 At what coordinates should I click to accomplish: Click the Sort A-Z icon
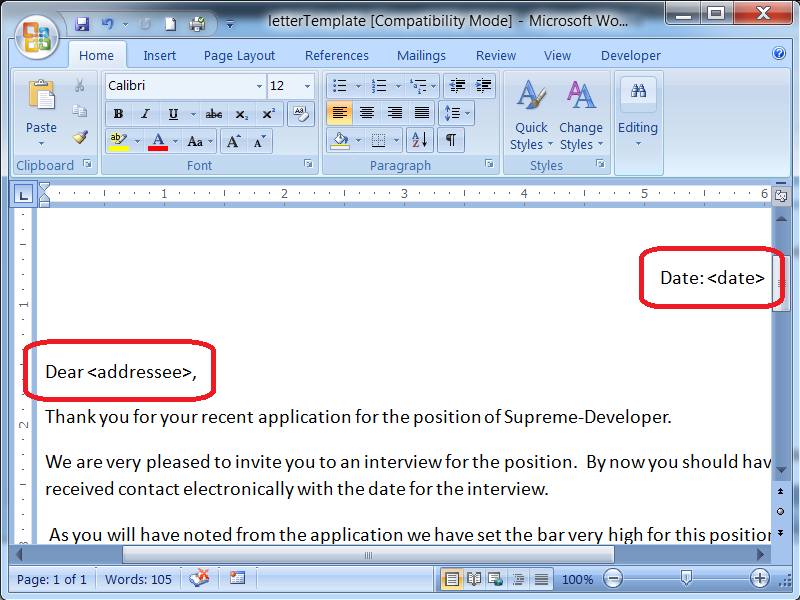pos(420,140)
